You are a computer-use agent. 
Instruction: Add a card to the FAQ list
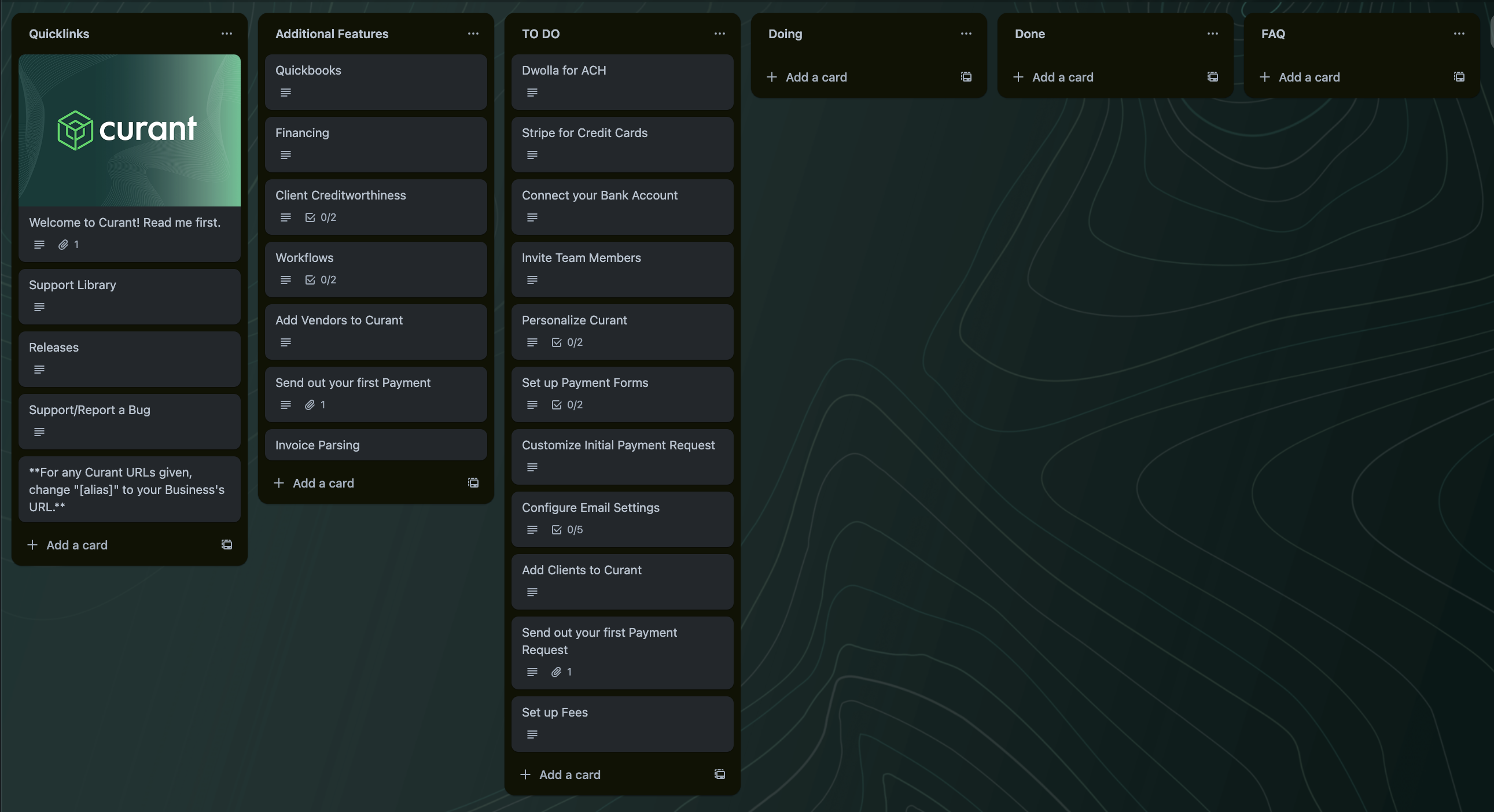point(1348,77)
